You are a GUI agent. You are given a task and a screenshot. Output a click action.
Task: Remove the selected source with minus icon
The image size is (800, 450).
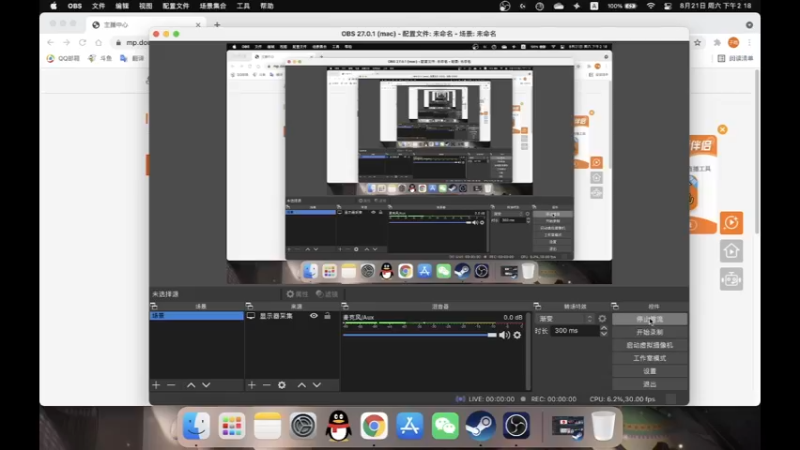pos(266,385)
